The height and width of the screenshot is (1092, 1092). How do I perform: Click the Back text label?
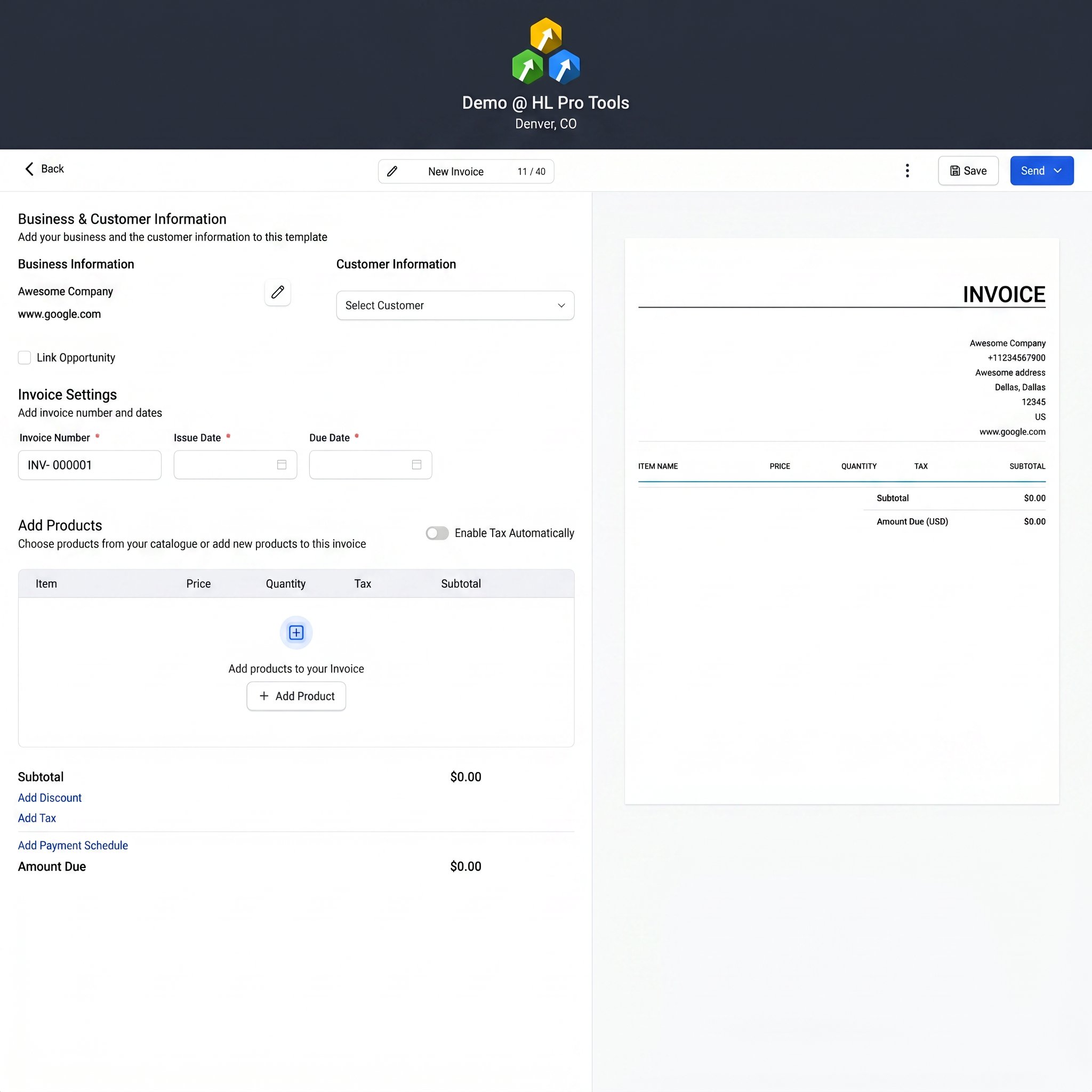53,168
